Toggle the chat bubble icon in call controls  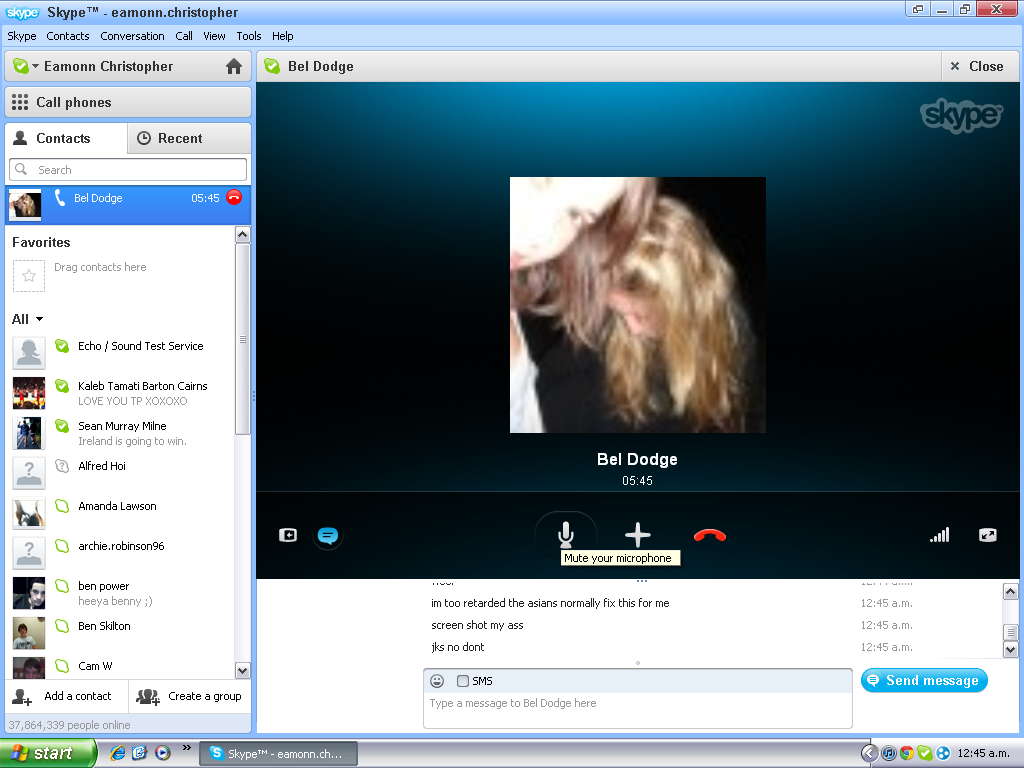point(328,536)
